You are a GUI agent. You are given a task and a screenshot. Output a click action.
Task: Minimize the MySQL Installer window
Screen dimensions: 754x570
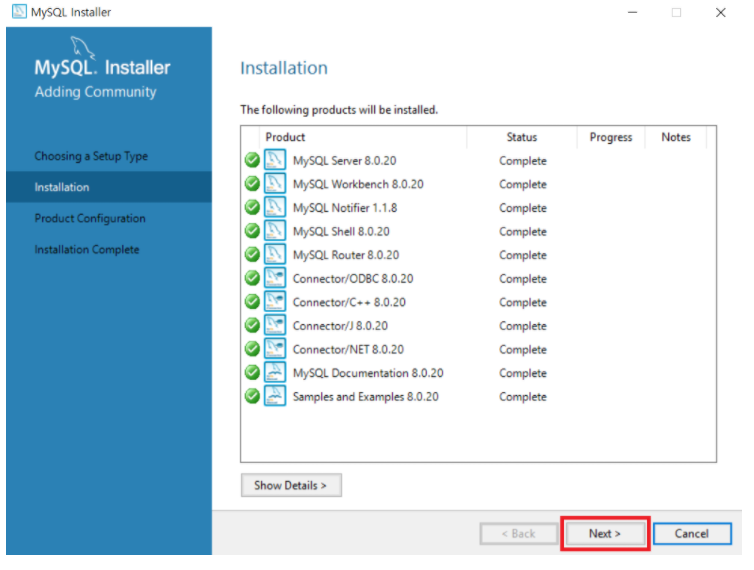point(632,12)
